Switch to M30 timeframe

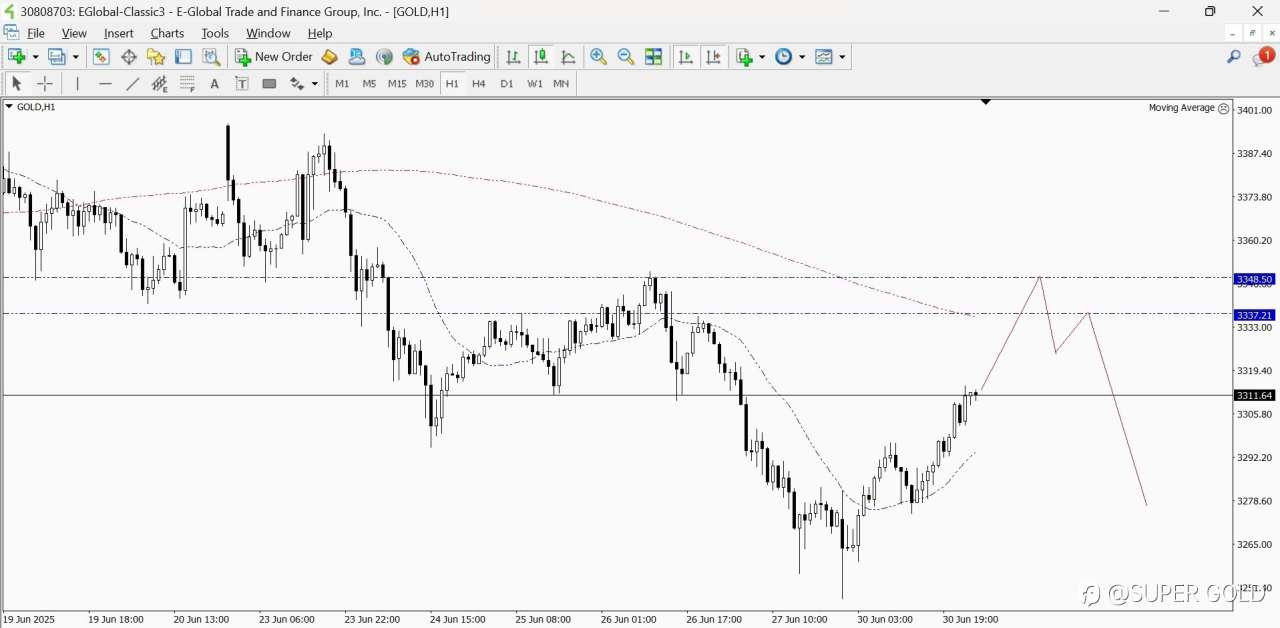coord(425,84)
